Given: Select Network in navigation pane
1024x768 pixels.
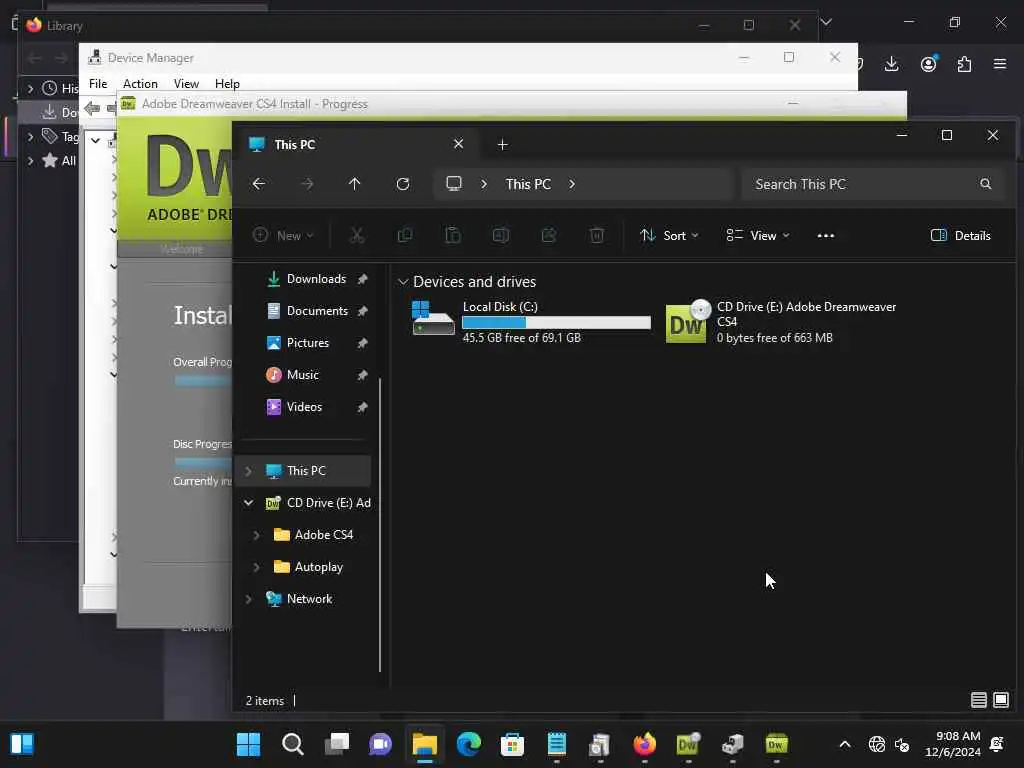Looking at the screenshot, I should click(x=310, y=599).
